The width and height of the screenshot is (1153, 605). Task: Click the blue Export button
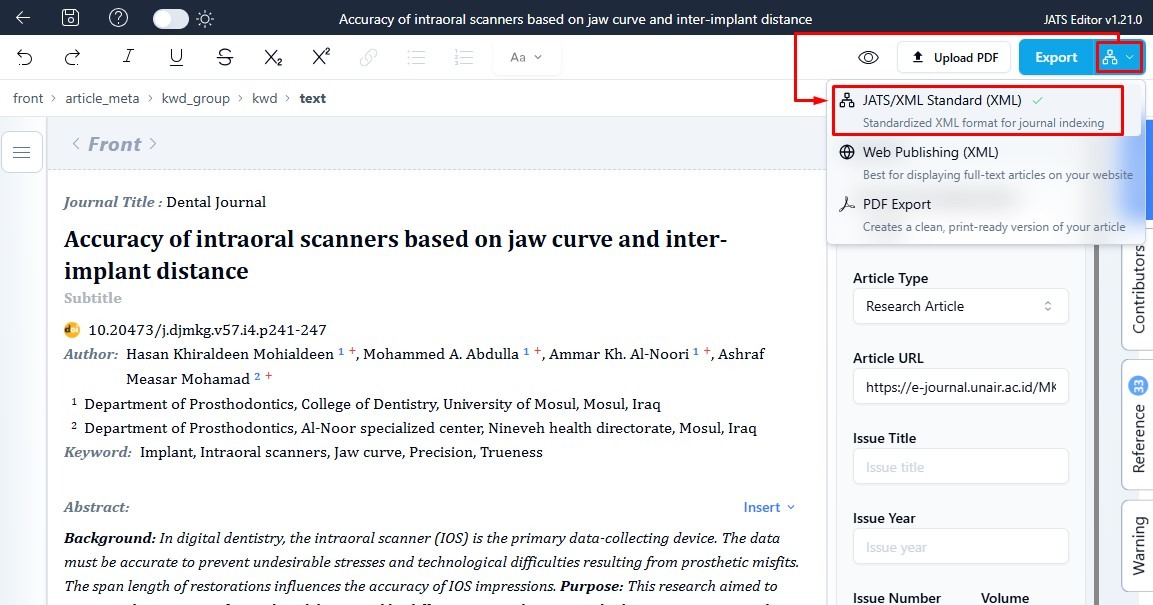click(1055, 58)
